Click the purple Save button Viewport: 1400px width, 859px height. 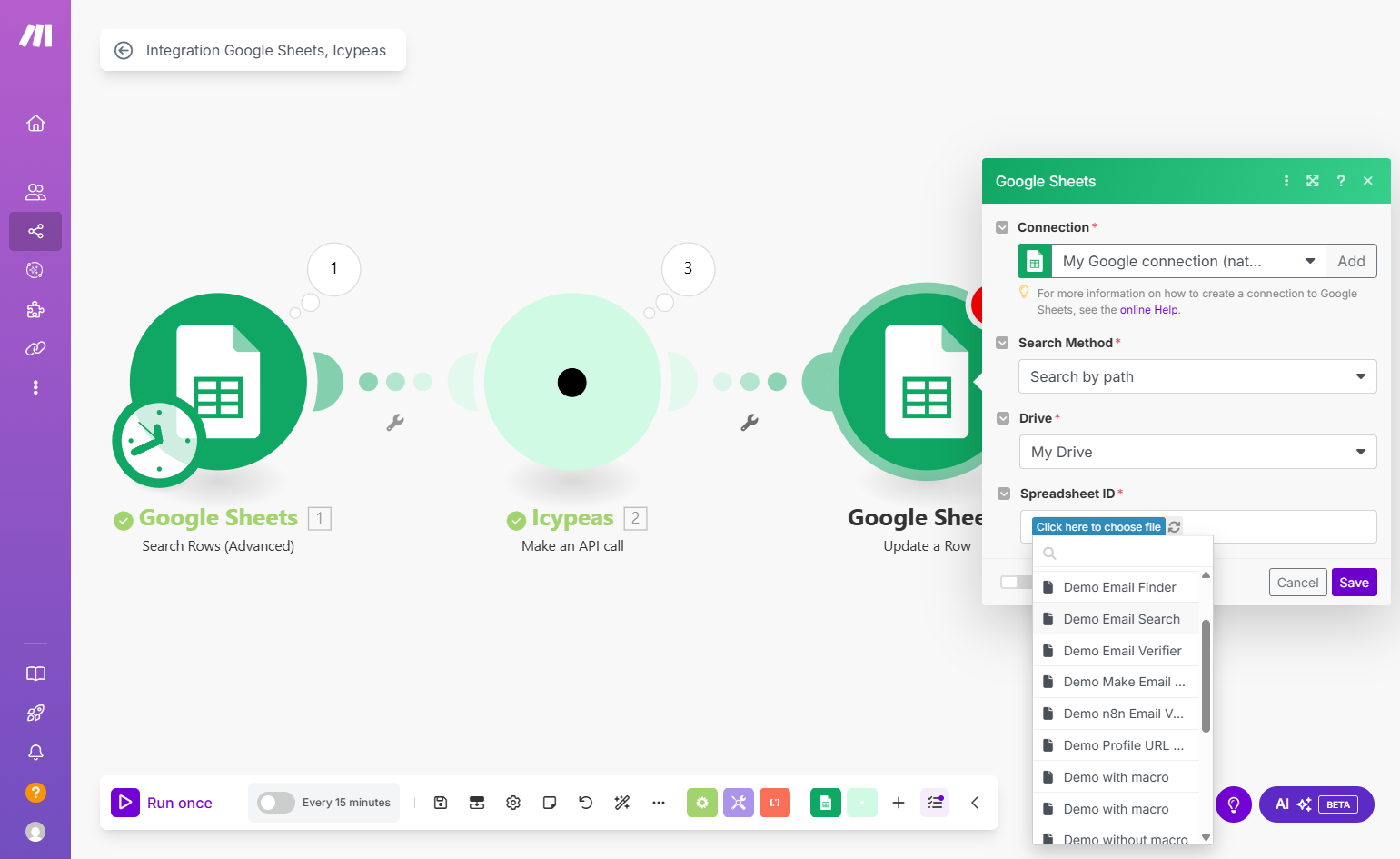pyautogui.click(x=1354, y=583)
